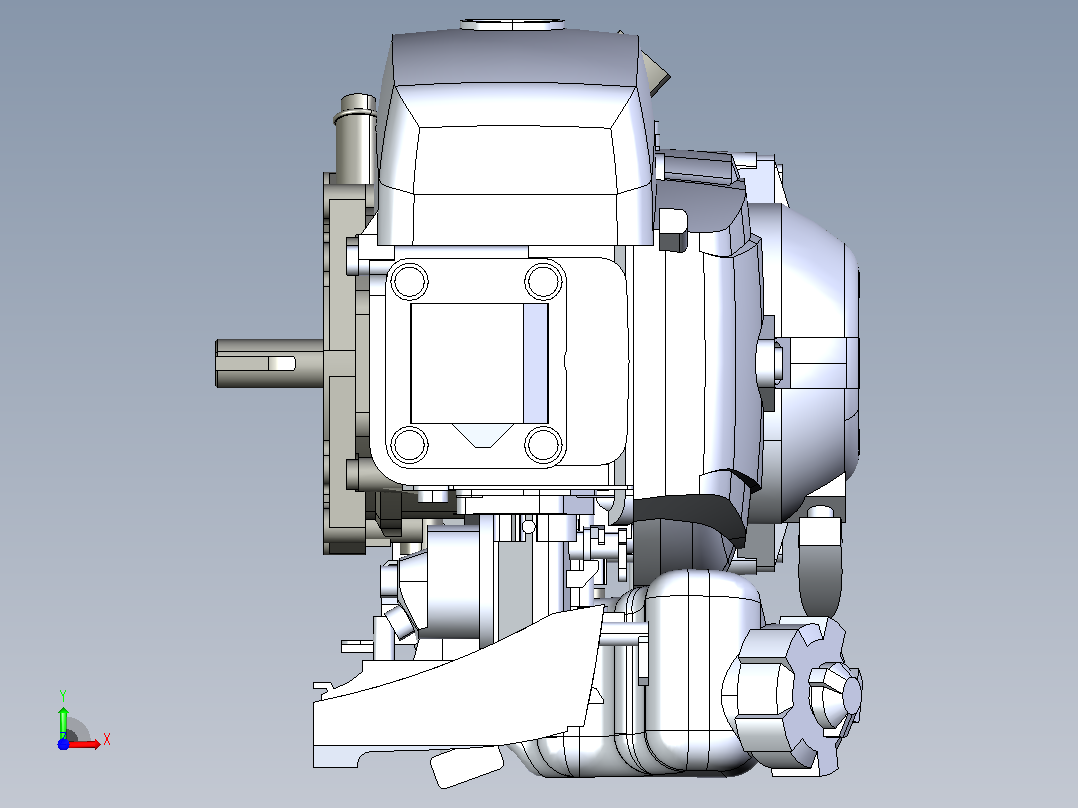
Task: Select the vertical cylindrical tube beside the tank
Action: (355, 140)
